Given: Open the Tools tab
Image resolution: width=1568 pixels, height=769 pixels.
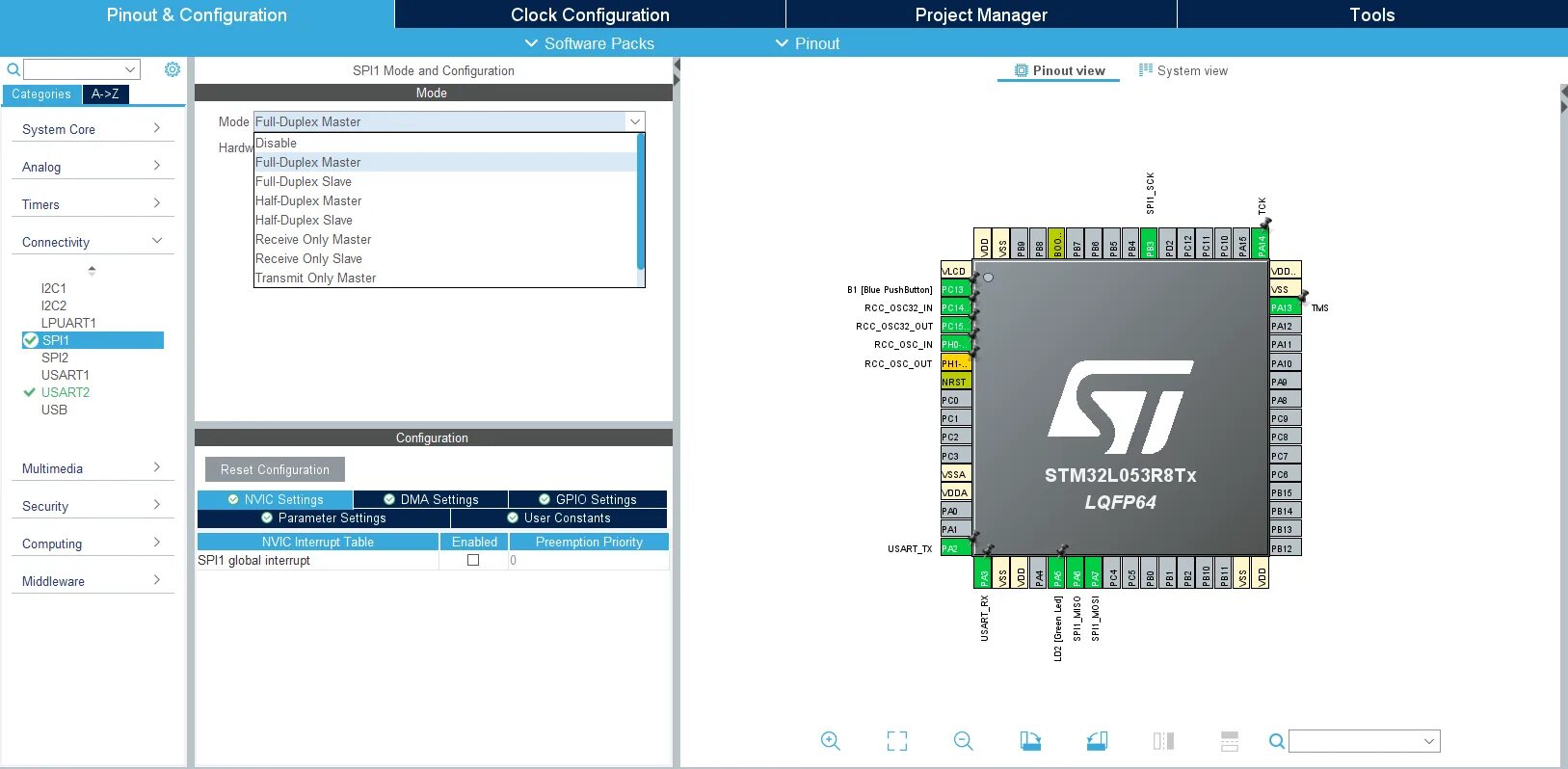Looking at the screenshot, I should (1372, 14).
